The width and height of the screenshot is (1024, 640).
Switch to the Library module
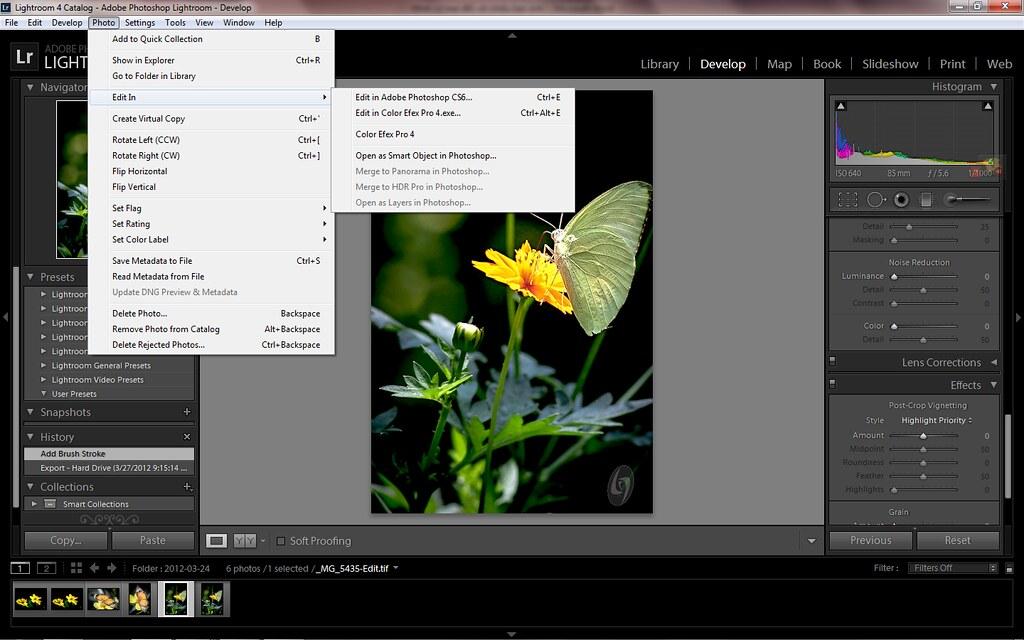pos(659,64)
